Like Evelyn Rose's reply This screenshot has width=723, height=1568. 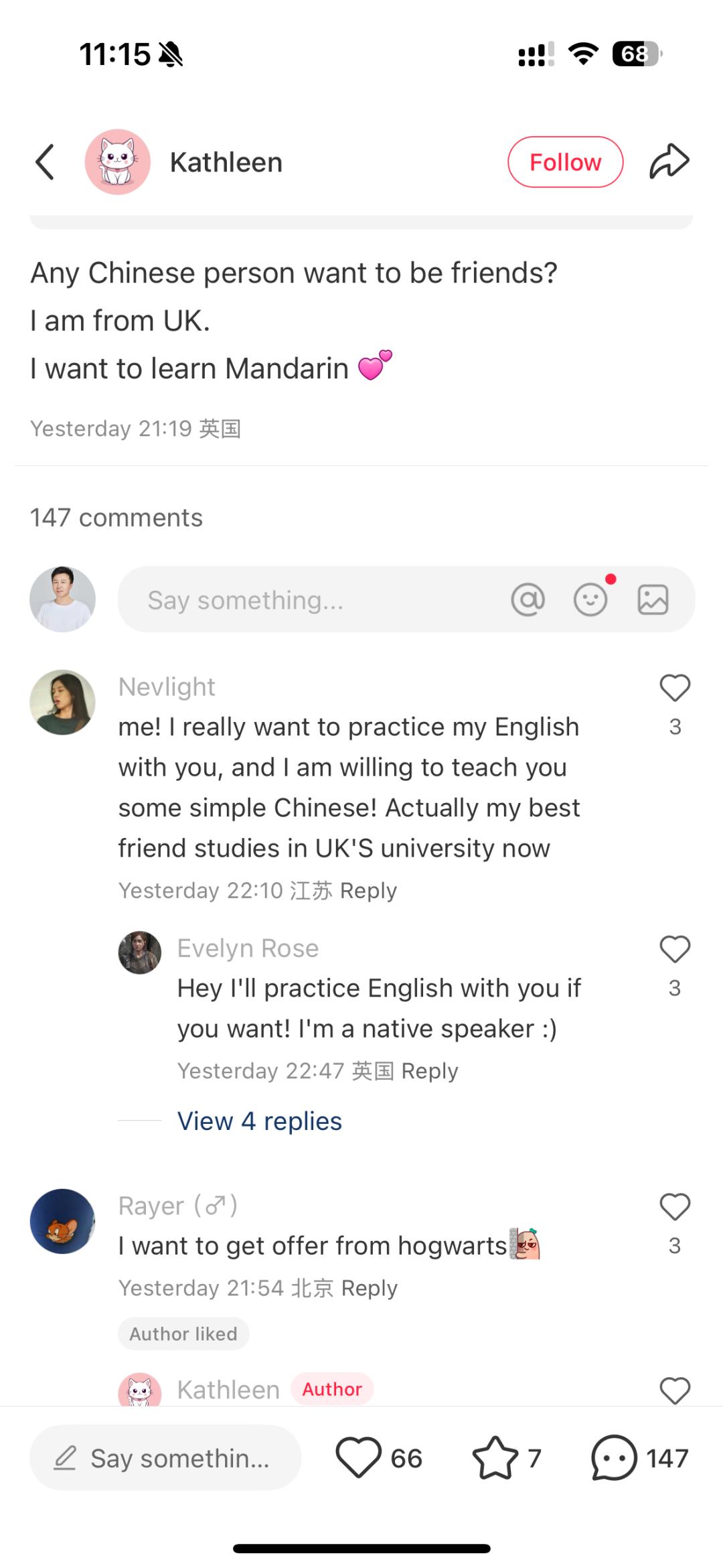[x=675, y=950]
